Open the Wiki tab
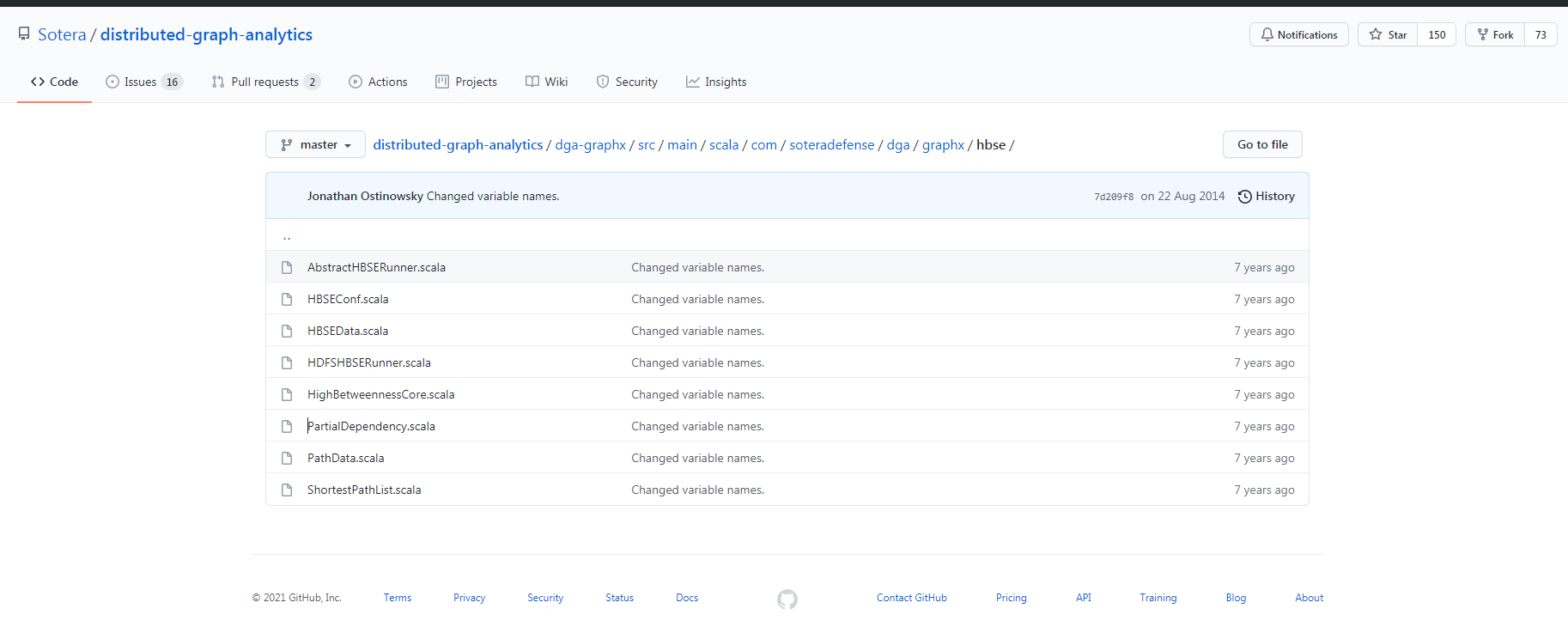 coord(547,82)
